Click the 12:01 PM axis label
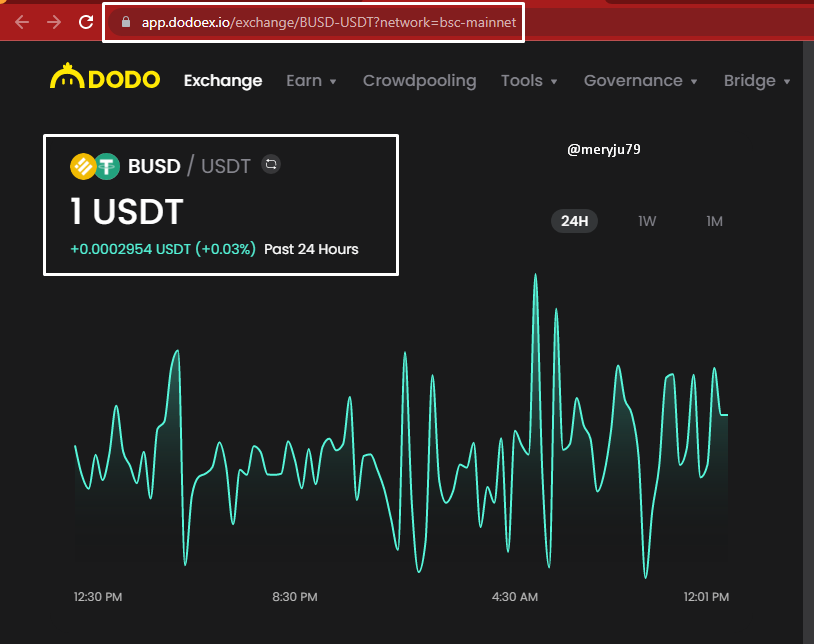Viewport: 814px width, 644px height. tap(706, 597)
